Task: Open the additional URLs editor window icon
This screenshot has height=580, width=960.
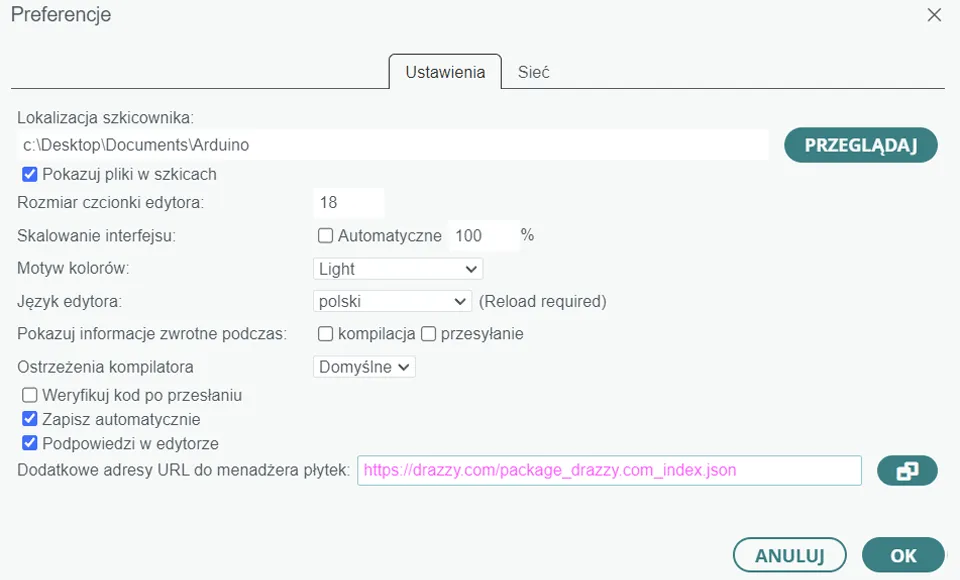Action: pyautogui.click(x=907, y=471)
